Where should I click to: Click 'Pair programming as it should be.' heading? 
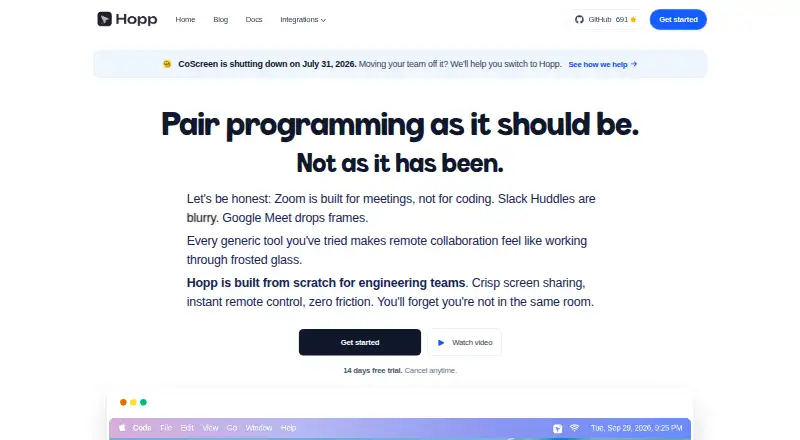pos(400,124)
